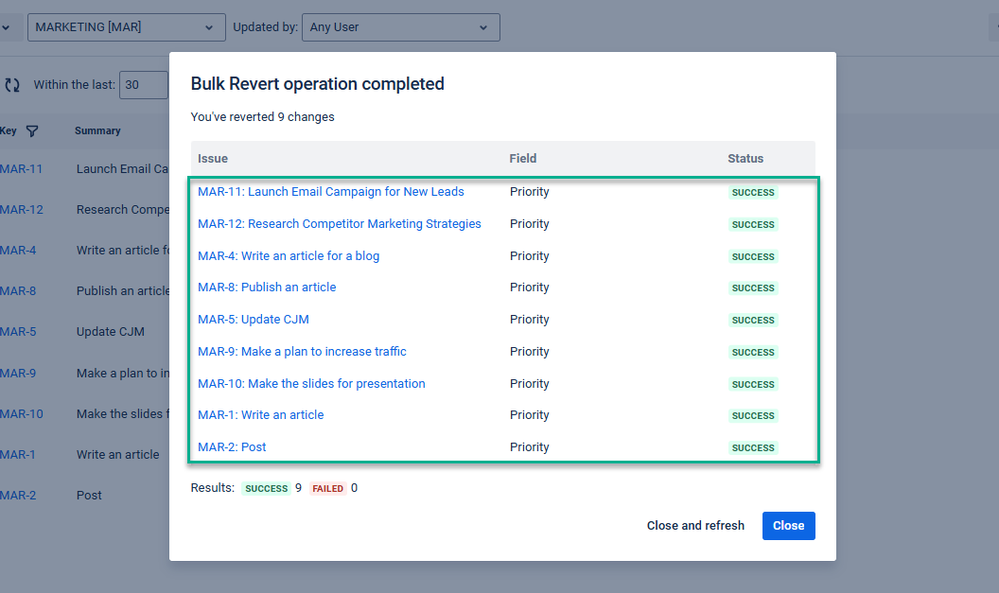Click the blue Close button

point(788,525)
